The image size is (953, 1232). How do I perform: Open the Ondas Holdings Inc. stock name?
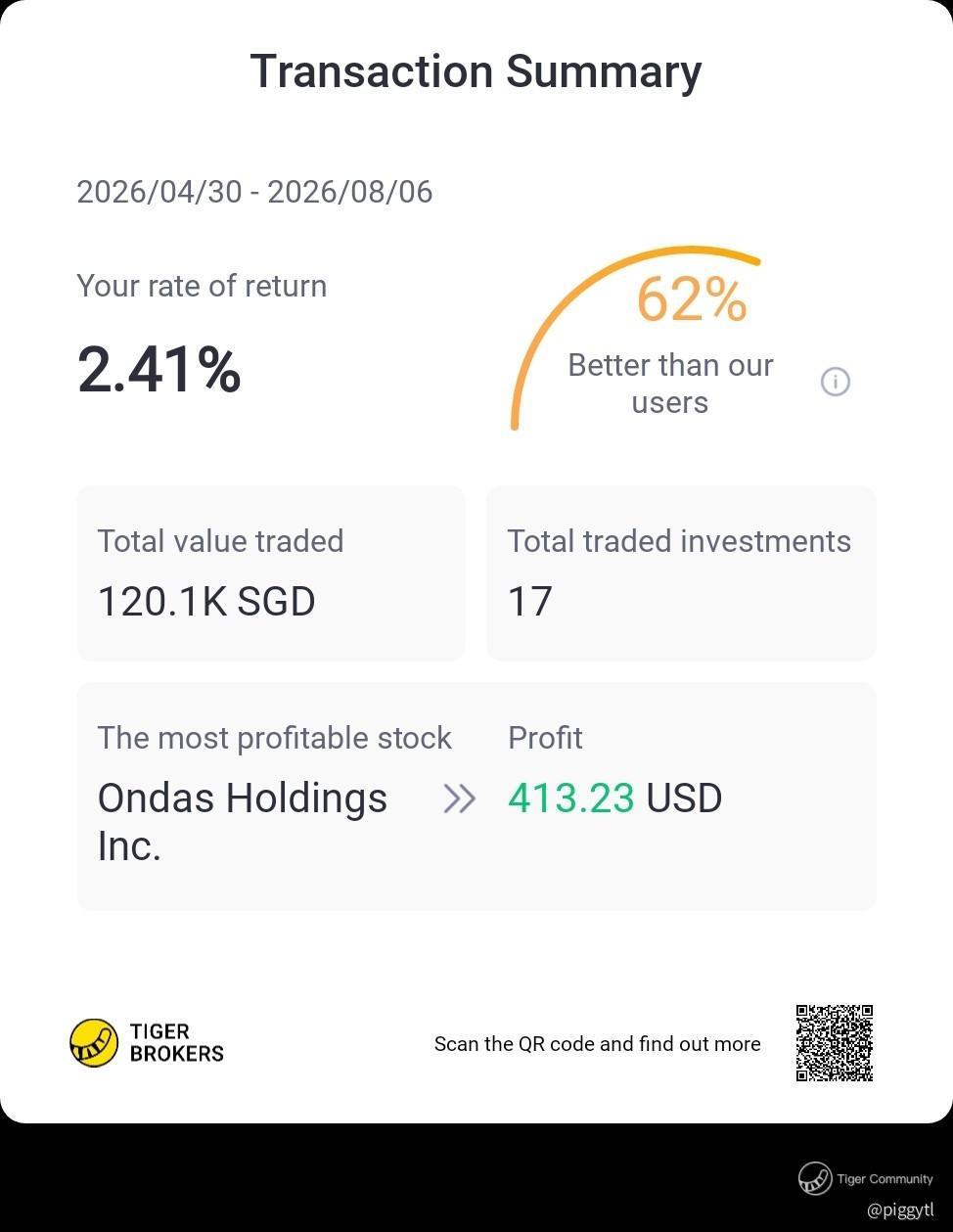pyautogui.click(x=243, y=822)
